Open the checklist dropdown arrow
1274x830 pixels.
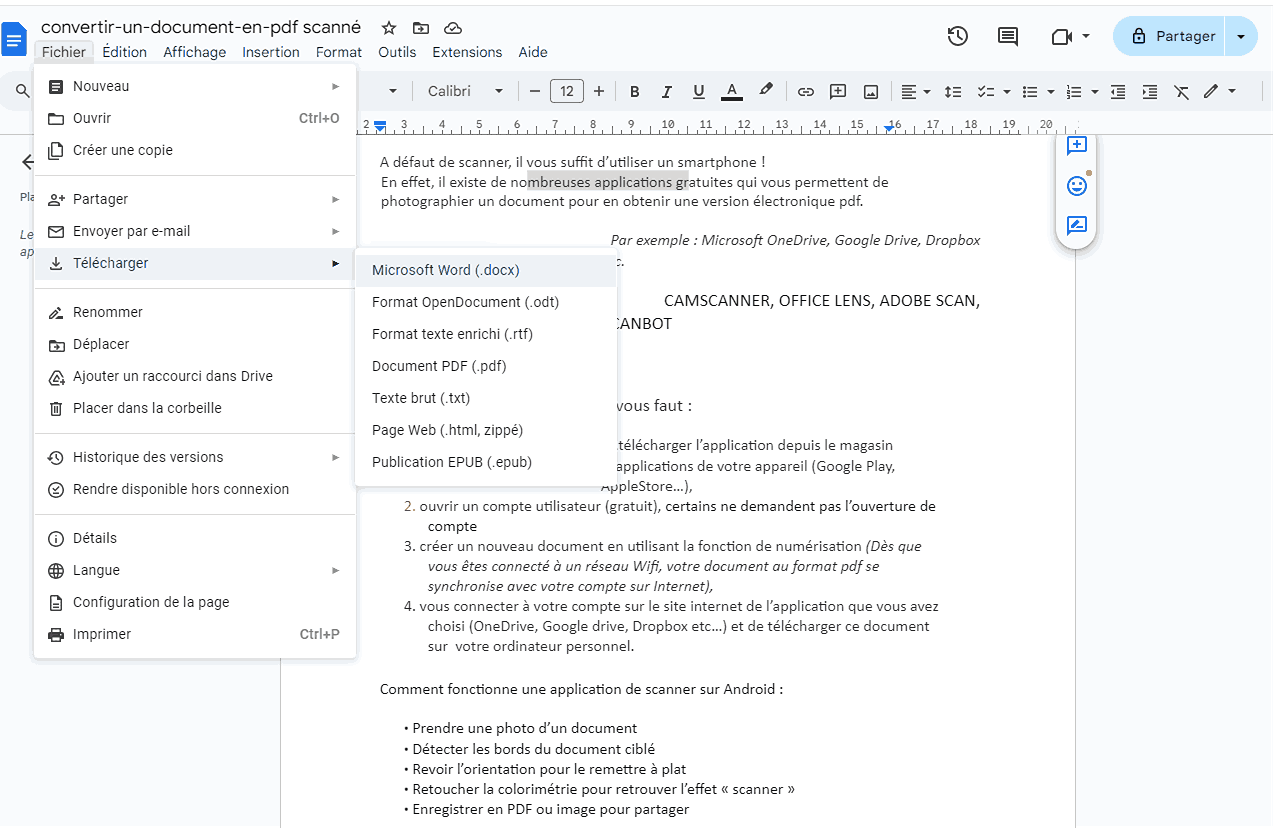[1007, 91]
